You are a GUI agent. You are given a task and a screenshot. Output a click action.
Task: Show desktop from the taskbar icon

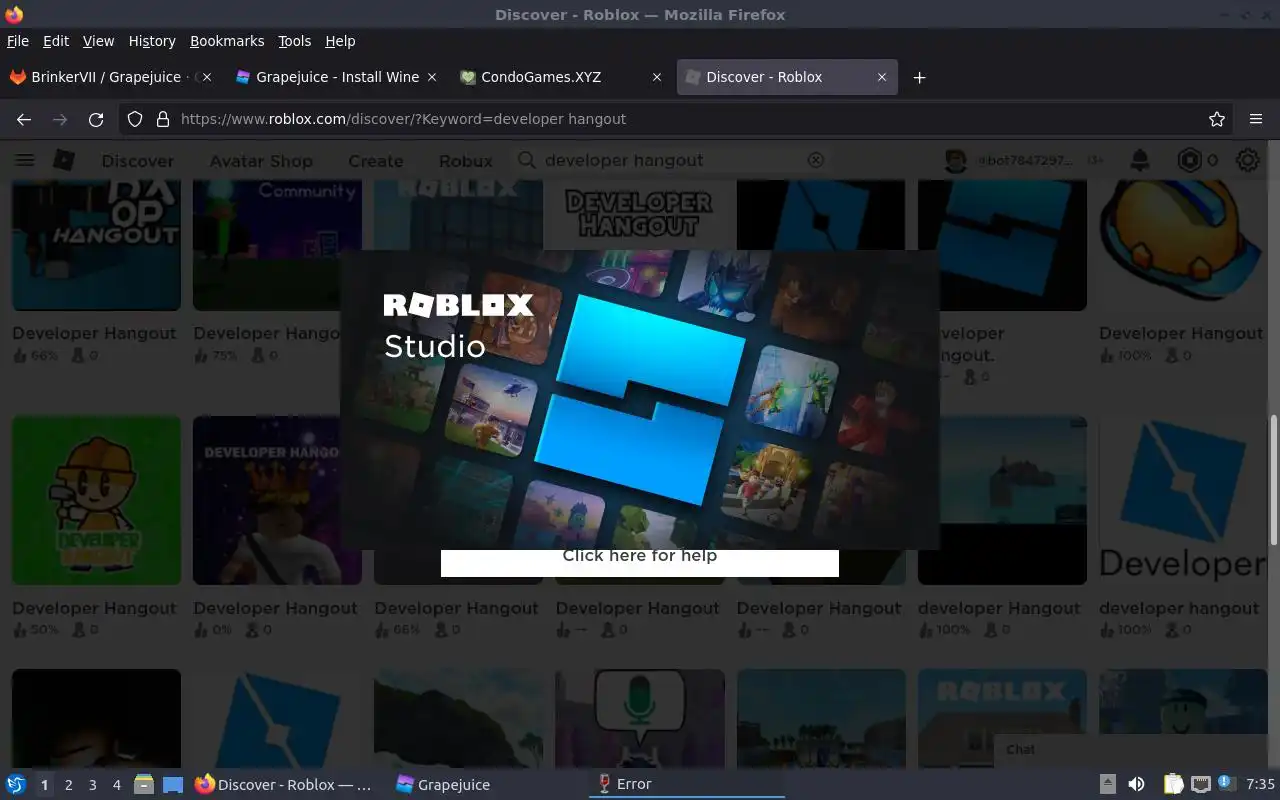pyautogui.click(x=173, y=785)
